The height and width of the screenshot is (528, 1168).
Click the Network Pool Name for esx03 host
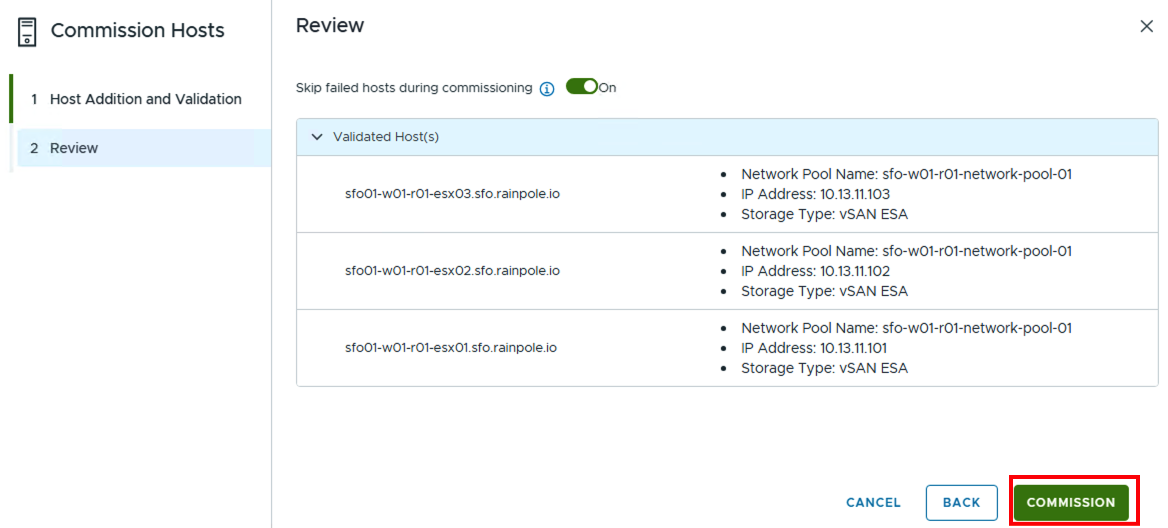pos(906,174)
